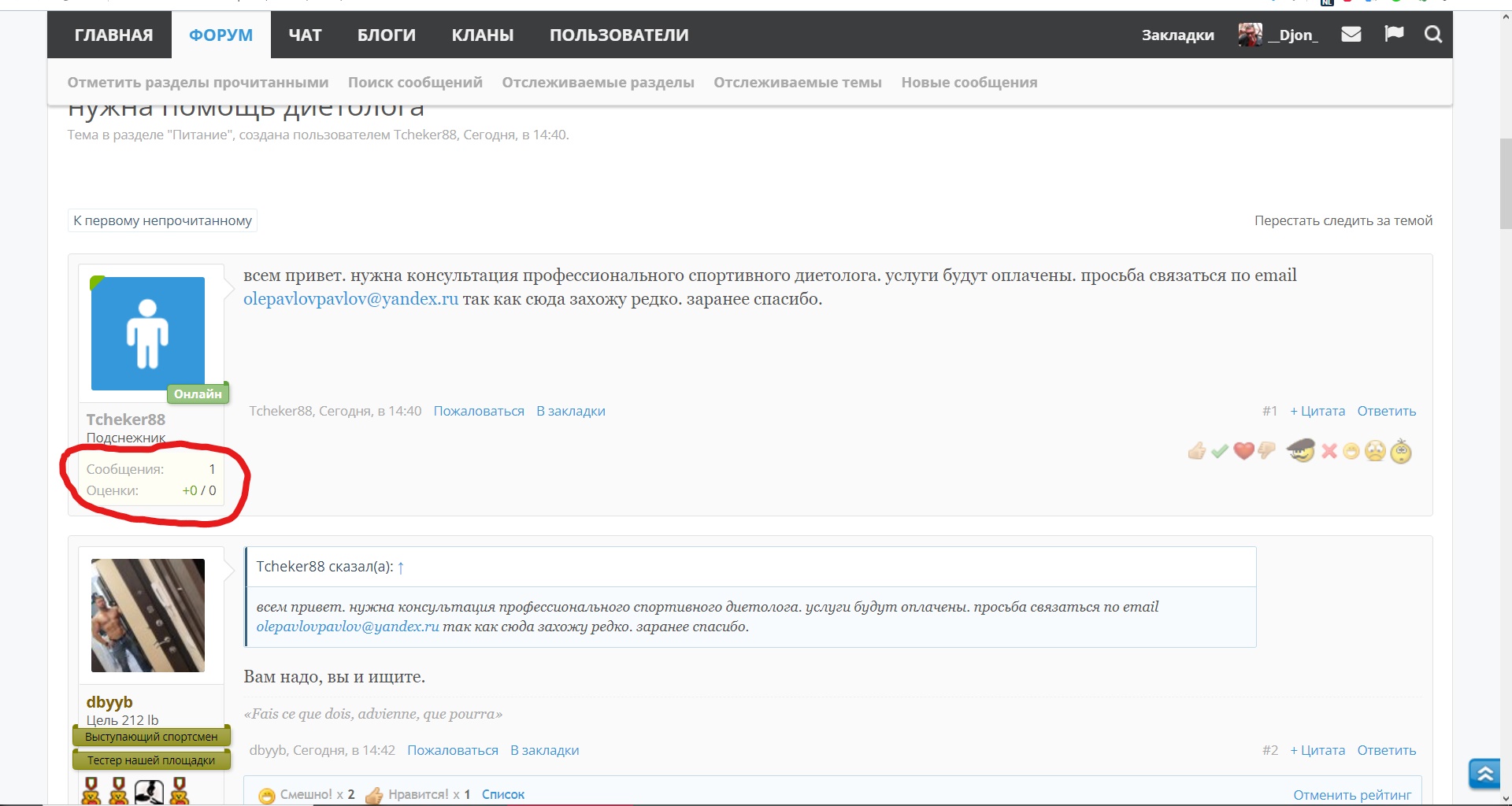Rate first post with laughing smiley icon
This screenshot has width=1512, height=806.
1351,451
